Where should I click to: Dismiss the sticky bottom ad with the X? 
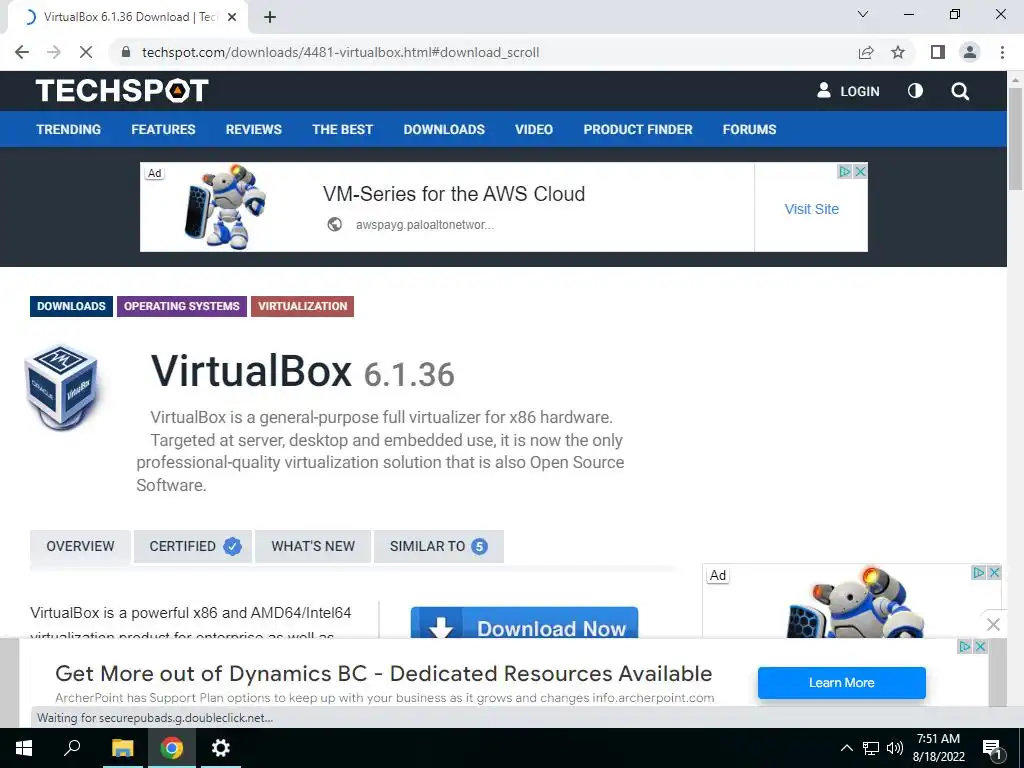993,624
